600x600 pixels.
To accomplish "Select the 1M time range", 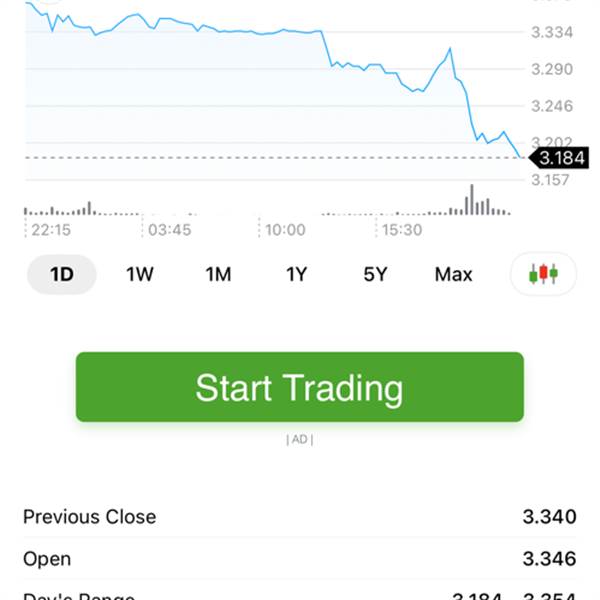I will pyautogui.click(x=218, y=274).
